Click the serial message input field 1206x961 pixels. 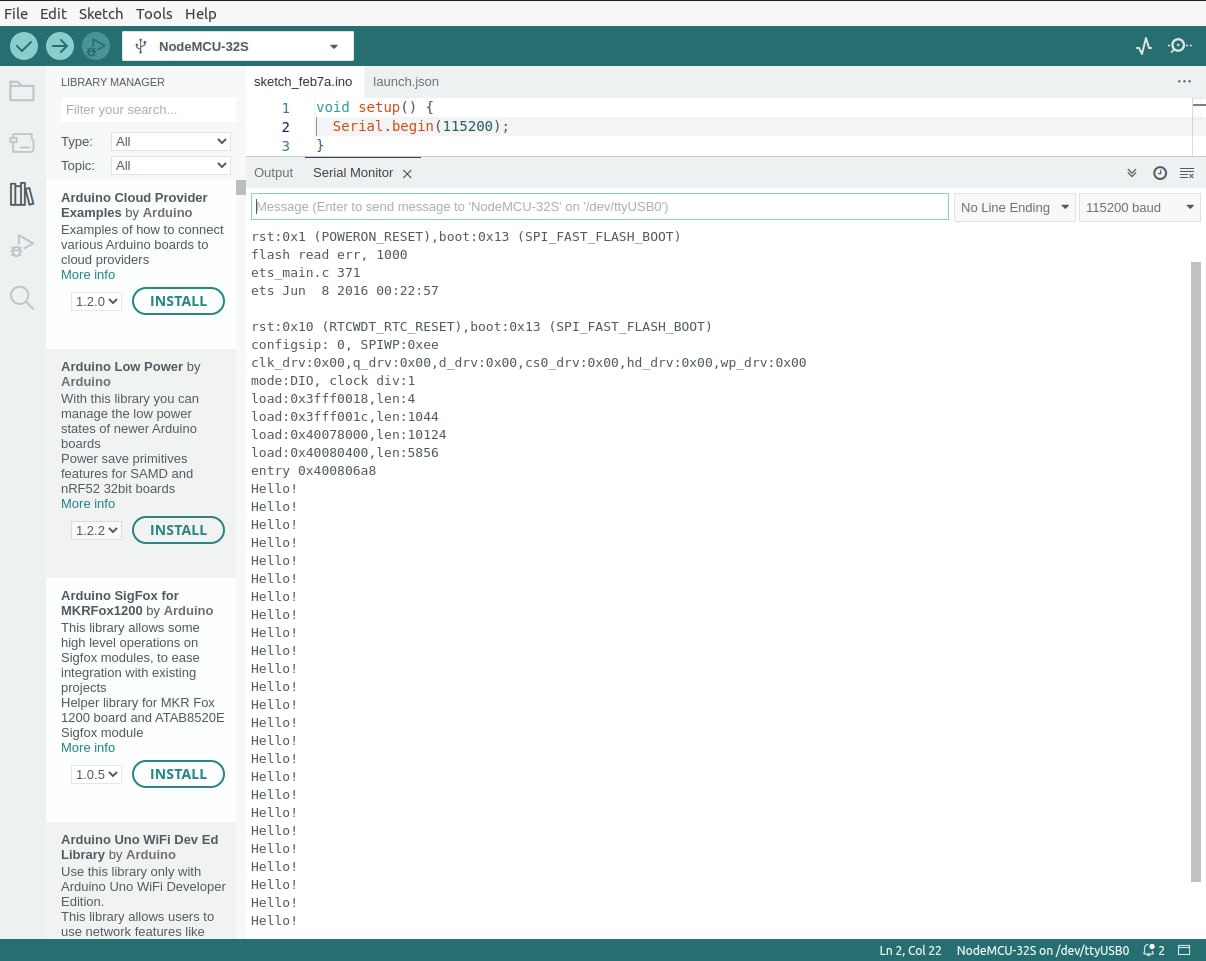pyautogui.click(x=600, y=207)
